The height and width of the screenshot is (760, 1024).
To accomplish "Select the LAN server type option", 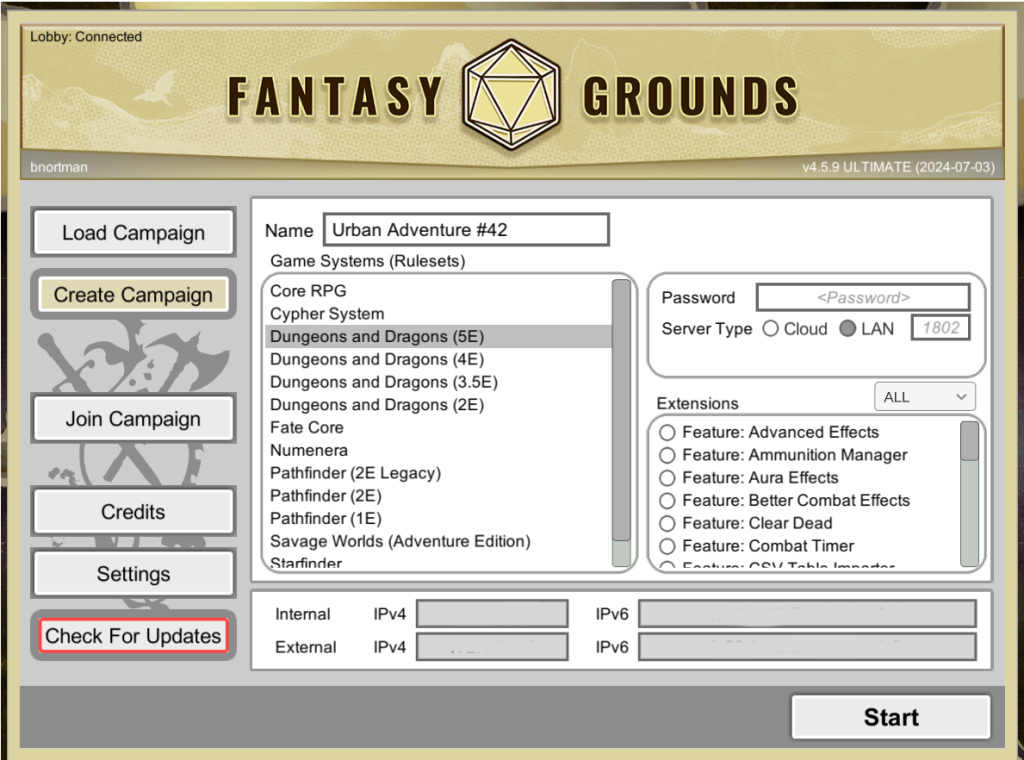I will [848, 329].
